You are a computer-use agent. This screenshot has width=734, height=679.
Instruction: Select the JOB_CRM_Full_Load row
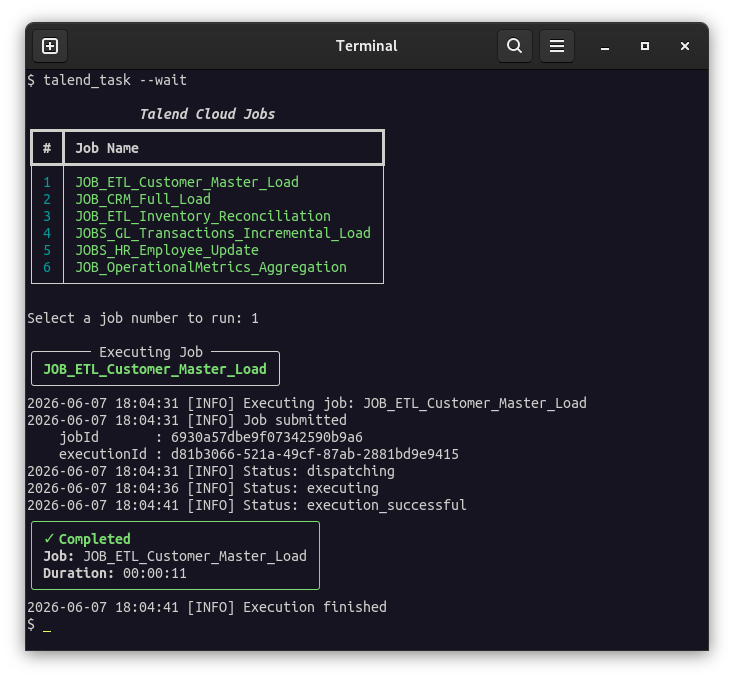[143, 199]
